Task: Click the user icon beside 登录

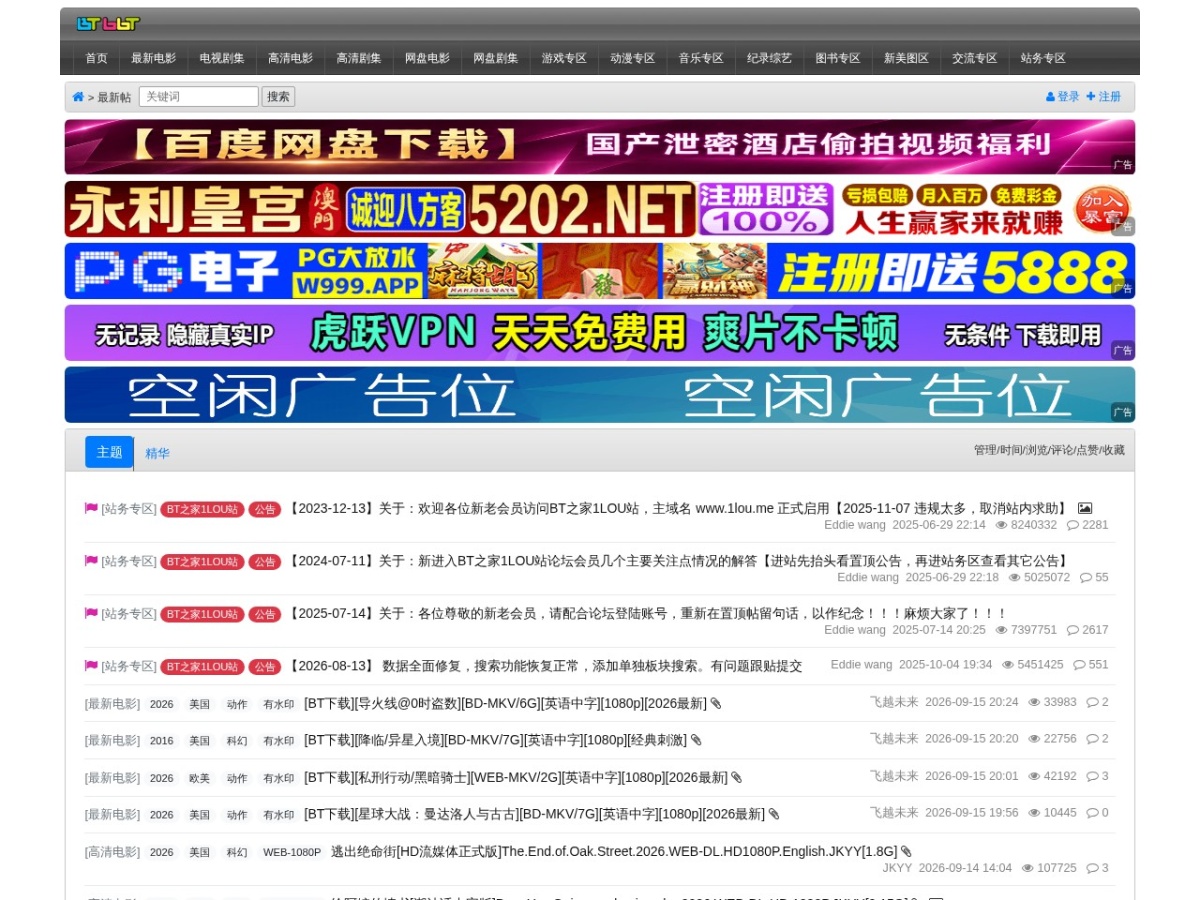Action: click(x=1050, y=97)
